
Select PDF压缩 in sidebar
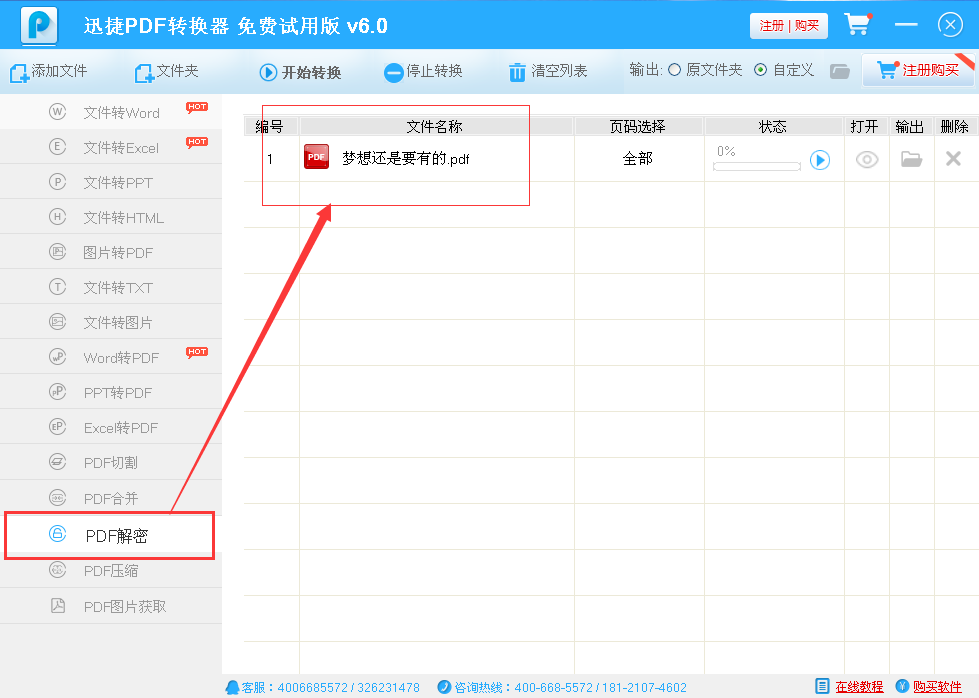coord(111,571)
